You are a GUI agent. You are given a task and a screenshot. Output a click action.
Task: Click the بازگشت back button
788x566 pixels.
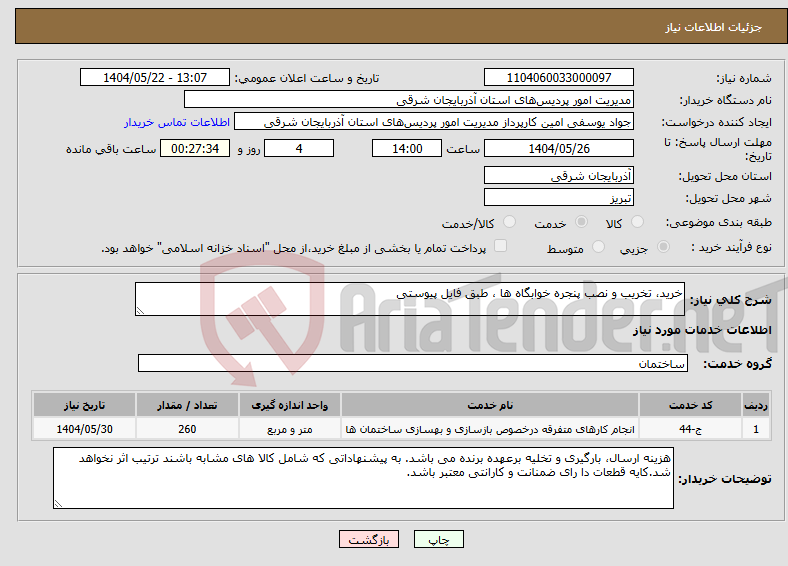pyautogui.click(x=369, y=539)
